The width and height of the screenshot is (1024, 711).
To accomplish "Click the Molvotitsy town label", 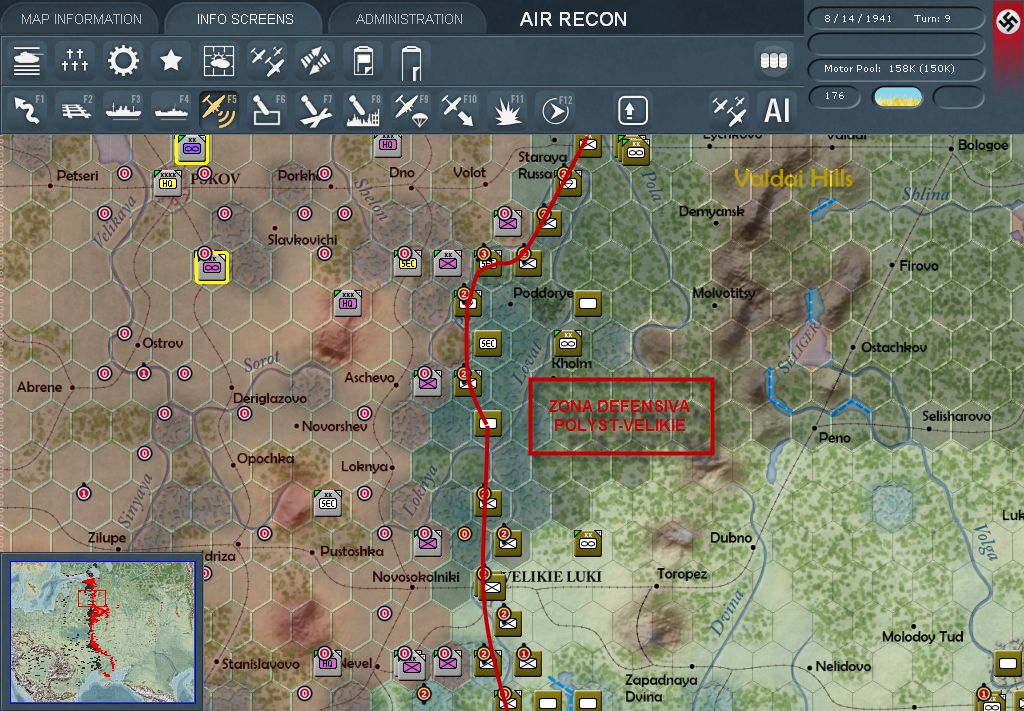I will click(x=724, y=293).
